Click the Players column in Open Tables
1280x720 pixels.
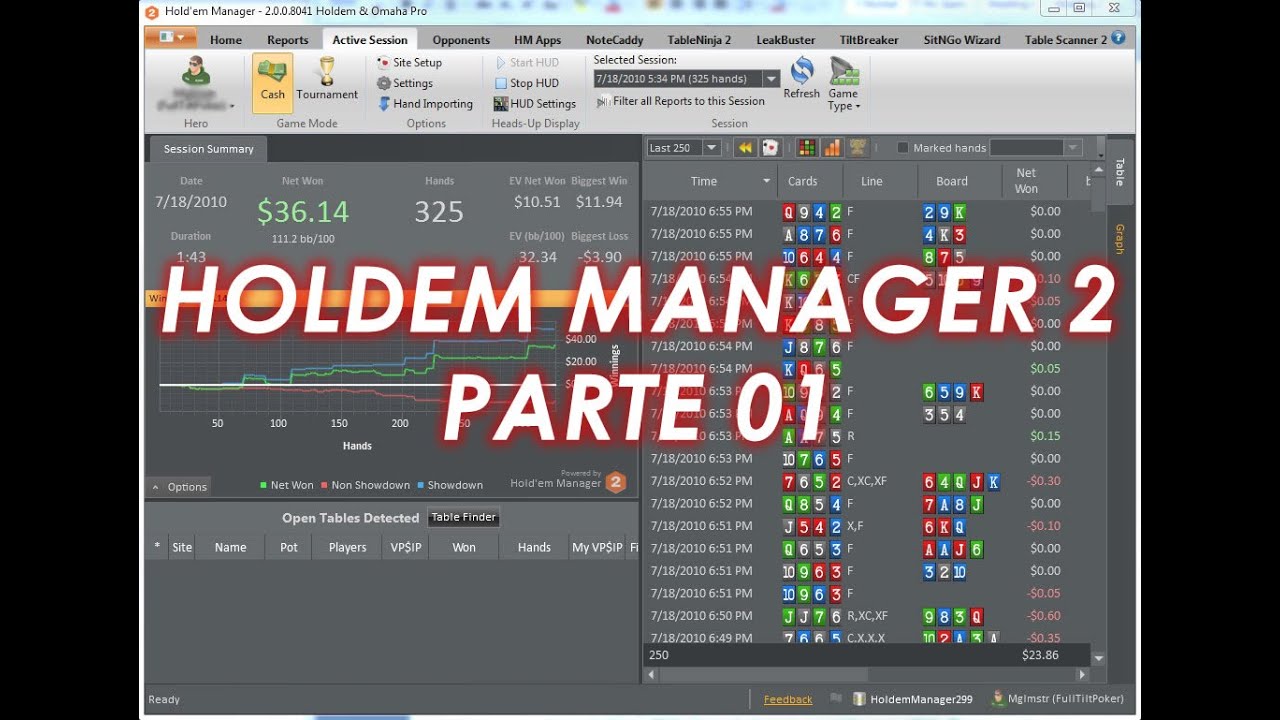(347, 547)
